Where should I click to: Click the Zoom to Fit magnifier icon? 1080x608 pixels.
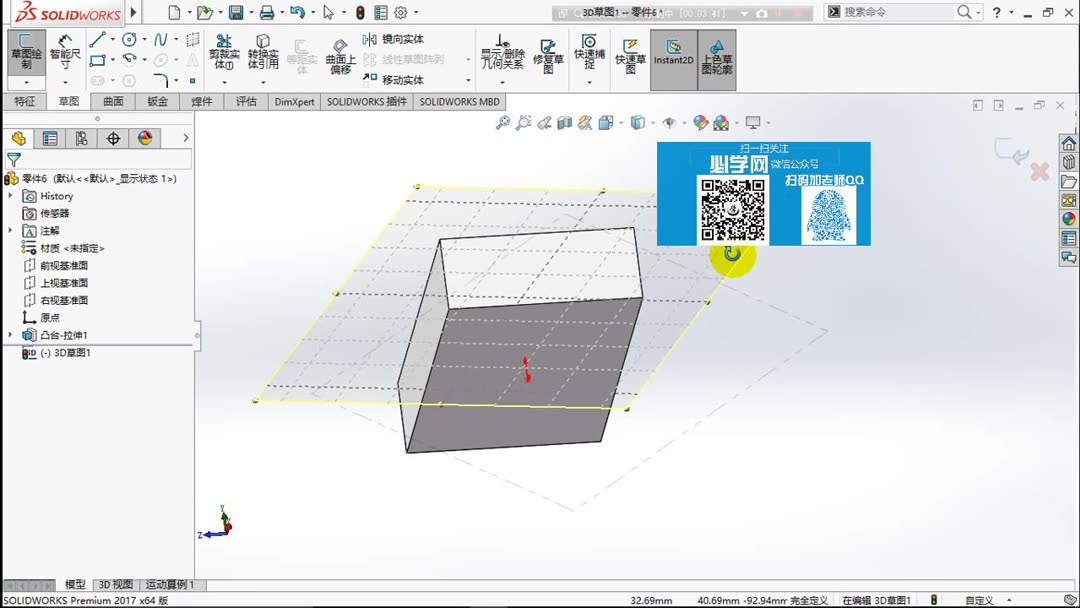pos(503,122)
